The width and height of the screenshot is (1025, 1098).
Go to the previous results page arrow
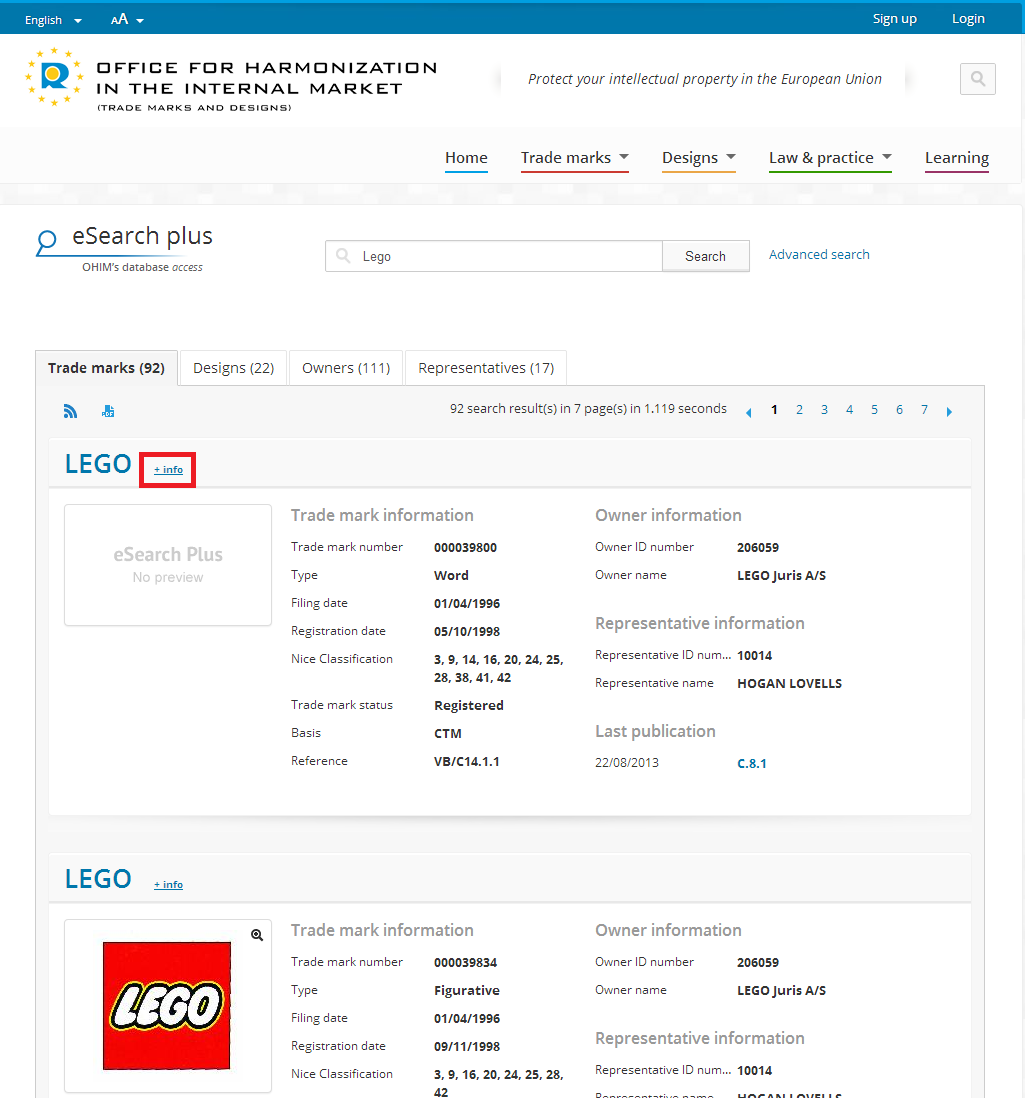click(x=748, y=412)
